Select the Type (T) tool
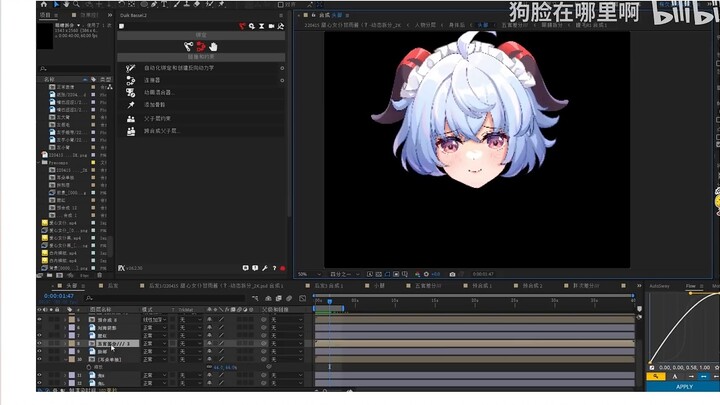The width and height of the screenshot is (720, 405). 164,4
